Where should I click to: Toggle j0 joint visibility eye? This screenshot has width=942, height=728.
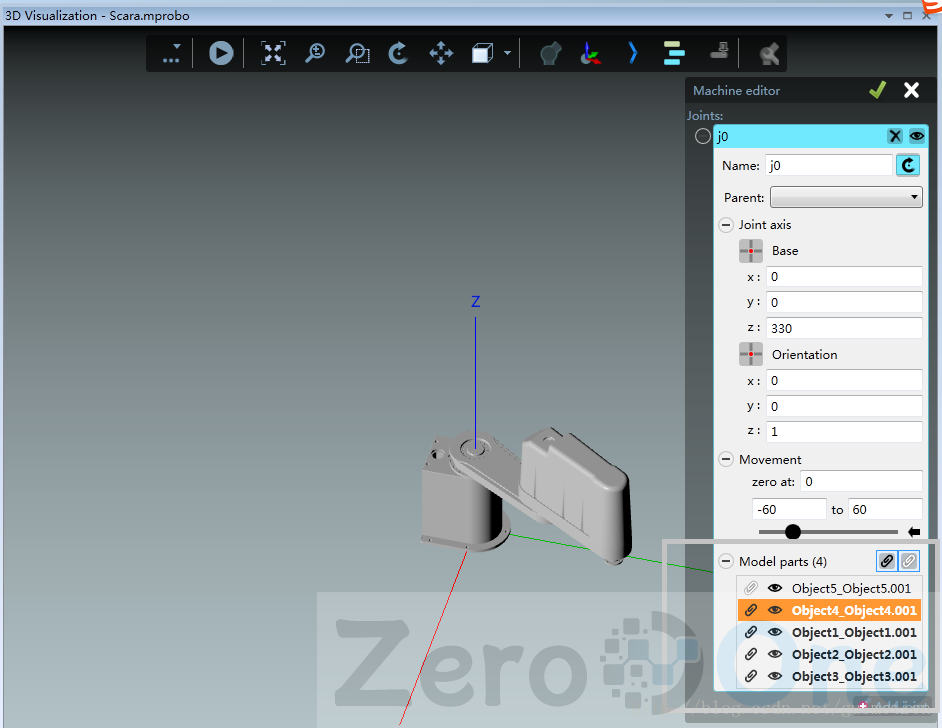coord(916,136)
